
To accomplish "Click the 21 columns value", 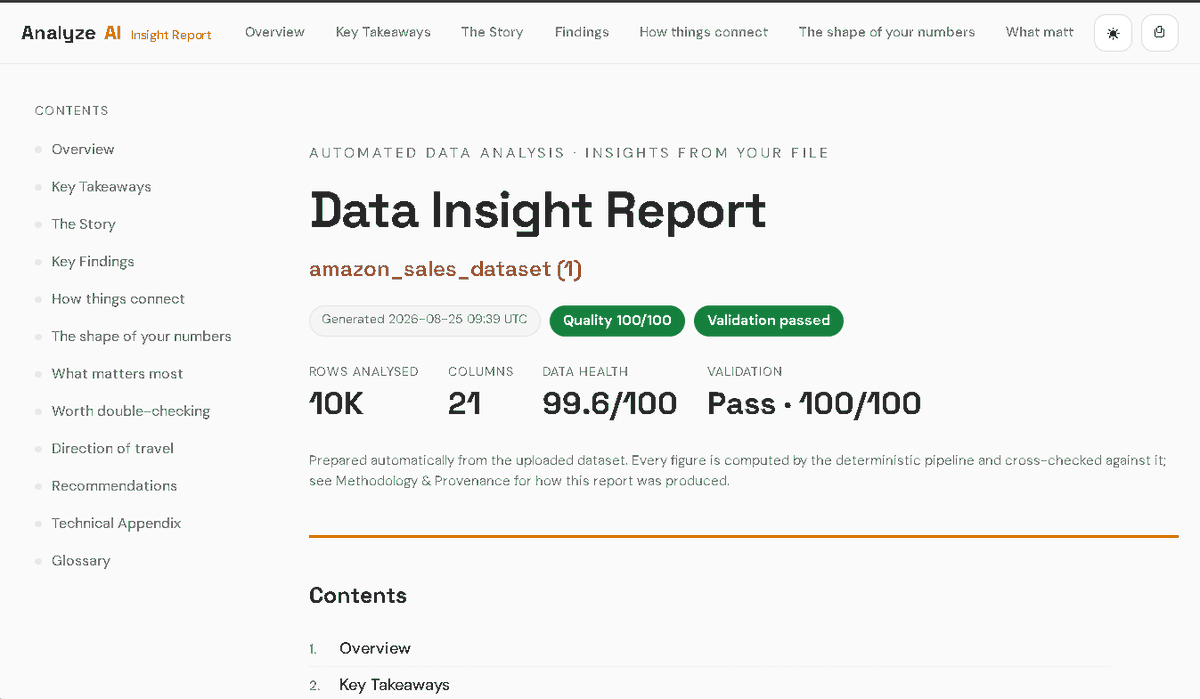I will click(465, 404).
